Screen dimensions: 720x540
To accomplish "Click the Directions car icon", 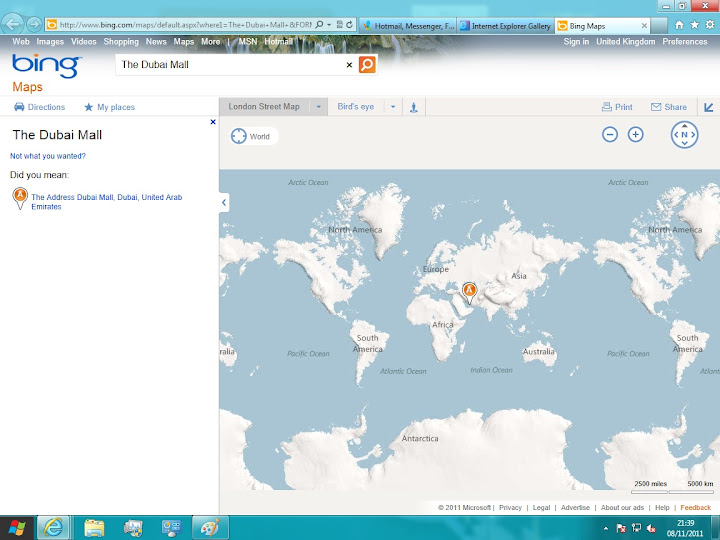I will pos(19,107).
